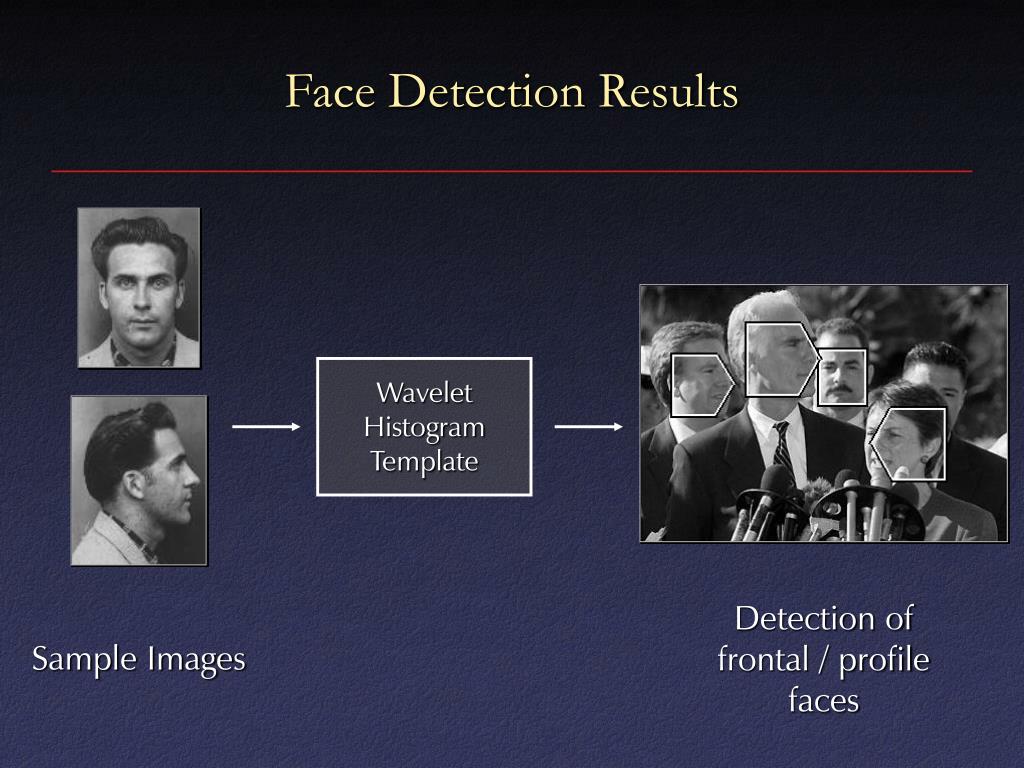Click the "Face Detection Results" slide title
1024x768 pixels.
(512, 91)
